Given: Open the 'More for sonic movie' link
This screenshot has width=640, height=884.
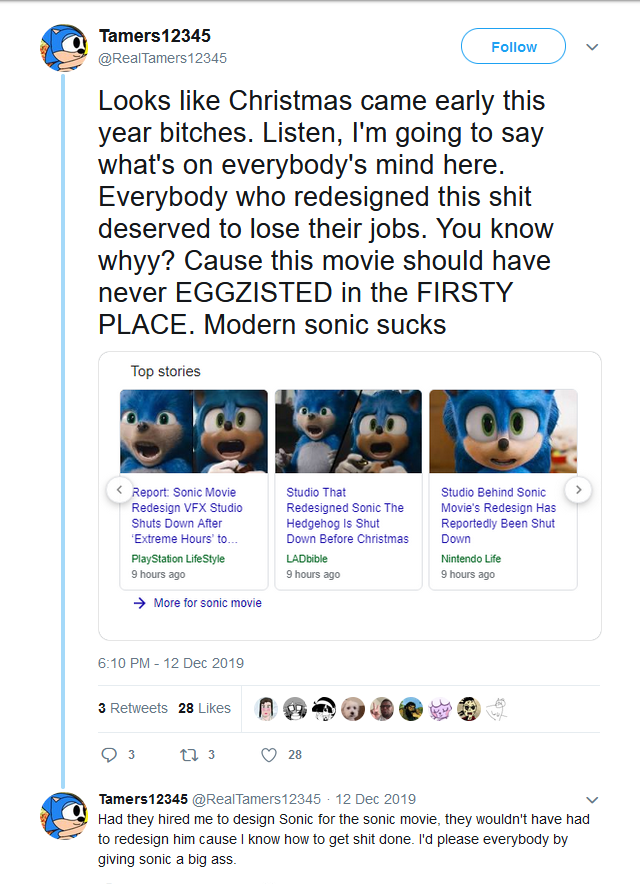Looking at the screenshot, I should point(207,603).
